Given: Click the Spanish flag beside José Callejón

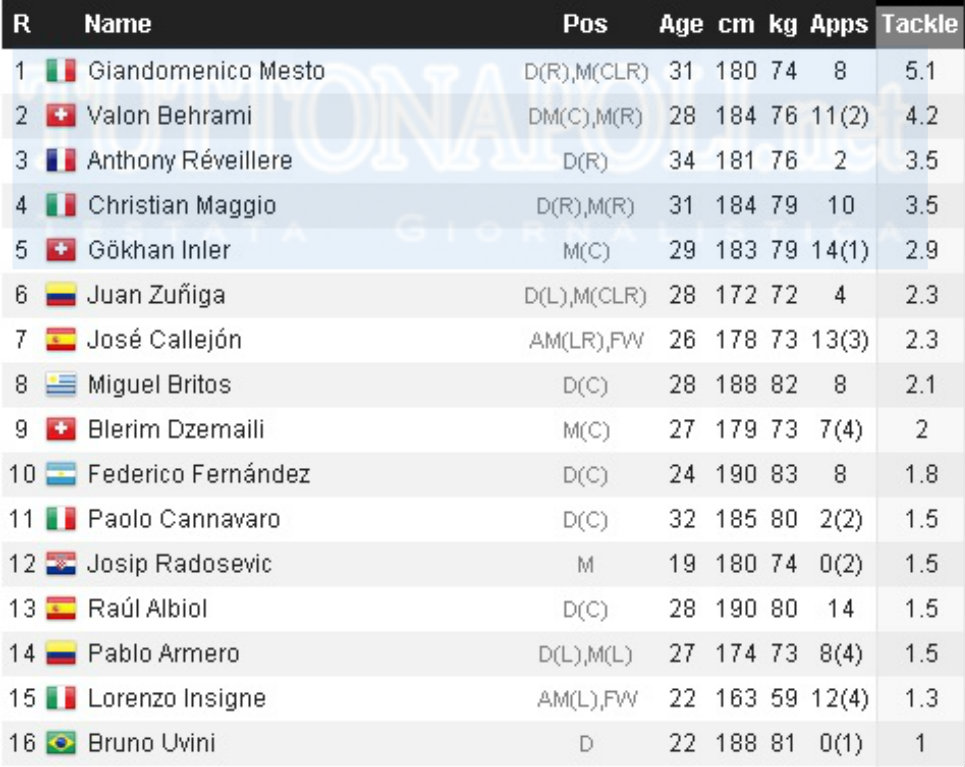Looking at the screenshot, I should tap(61, 340).
